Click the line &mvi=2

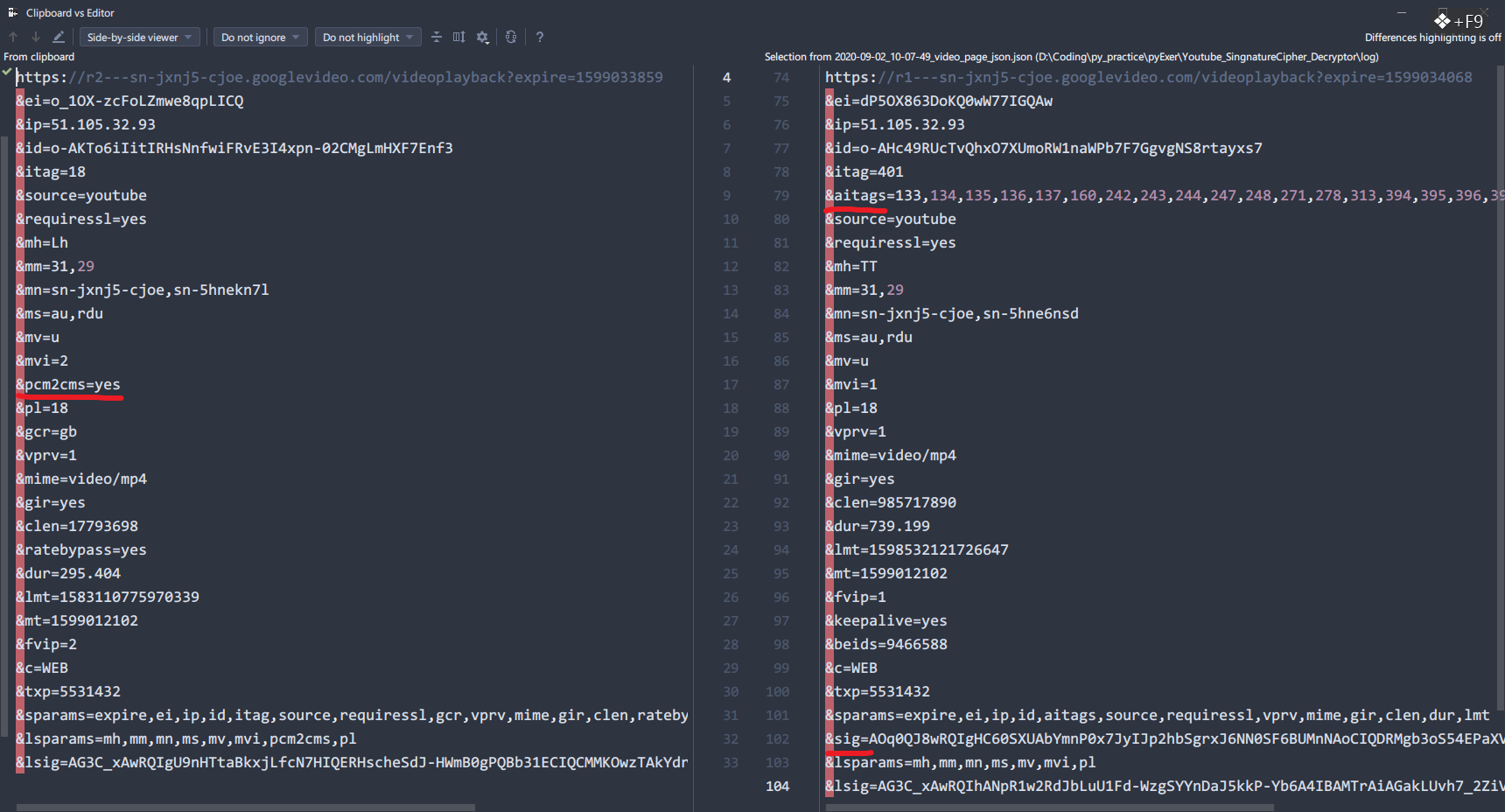pos(42,360)
